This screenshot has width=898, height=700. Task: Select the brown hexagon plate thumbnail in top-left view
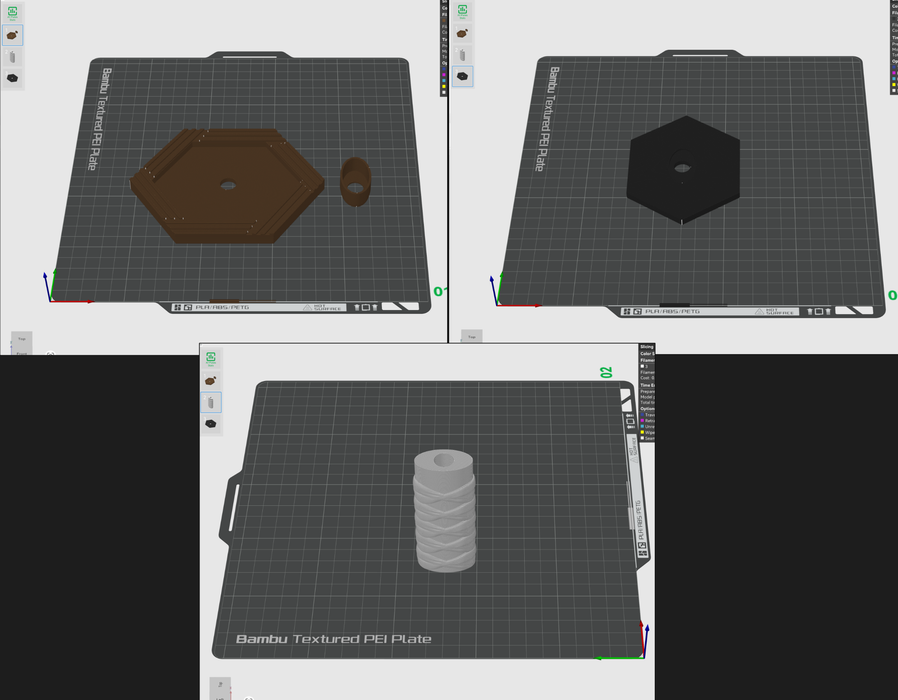click(x=12, y=35)
